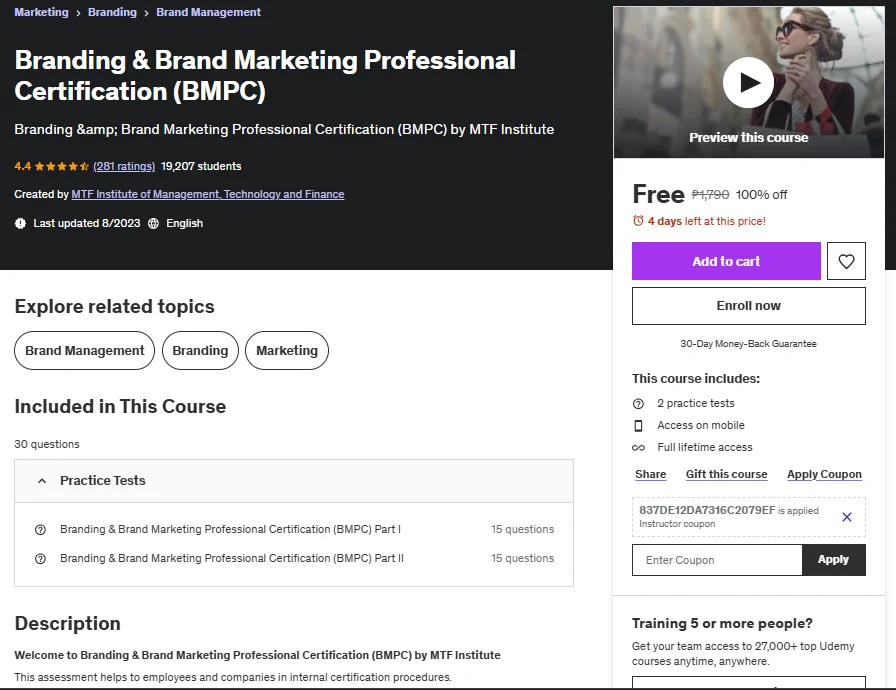
Task: Click the globe language icon
Action: [x=153, y=223]
